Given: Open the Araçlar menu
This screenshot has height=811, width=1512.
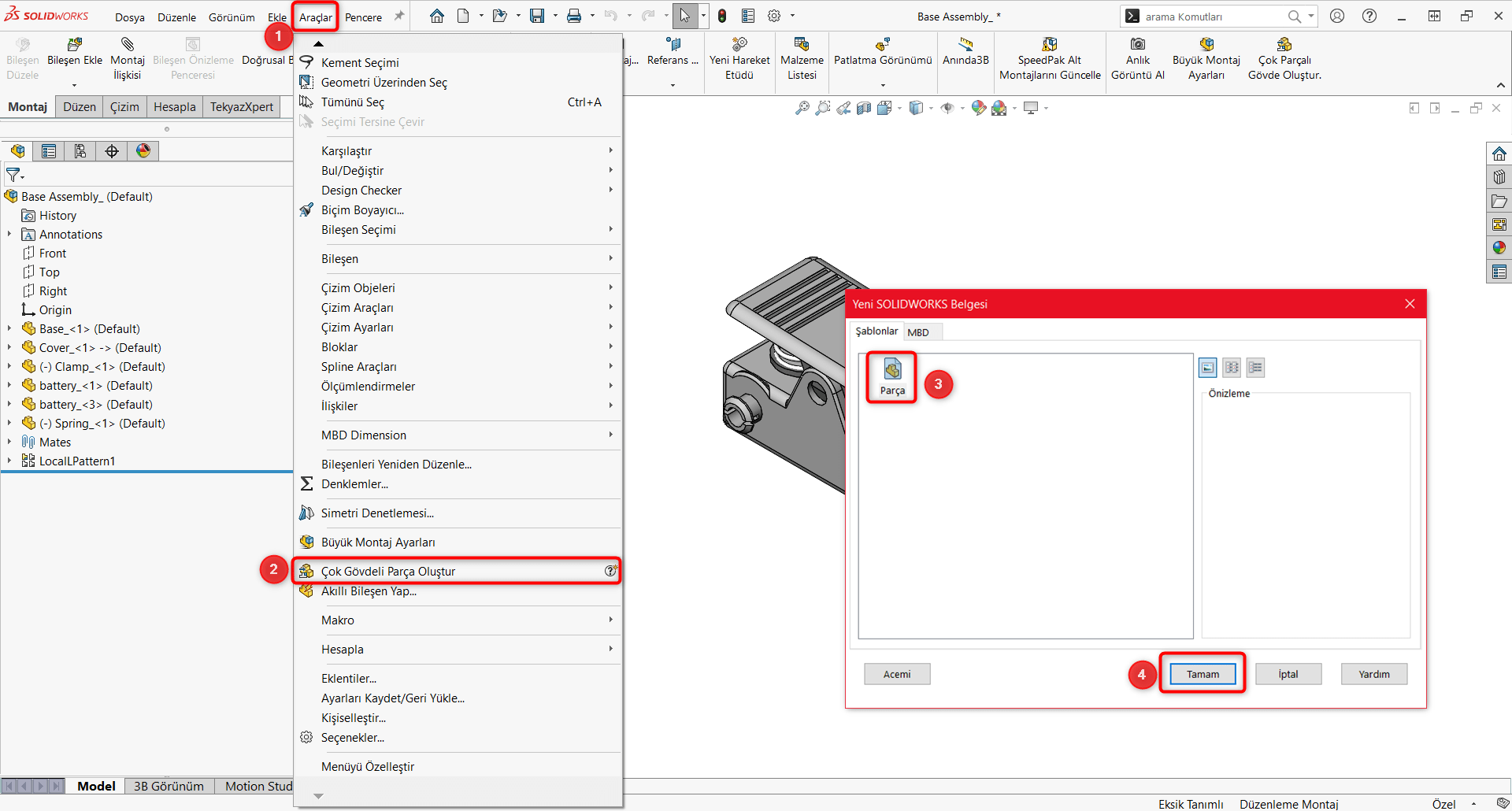Looking at the screenshot, I should pyautogui.click(x=316, y=17).
